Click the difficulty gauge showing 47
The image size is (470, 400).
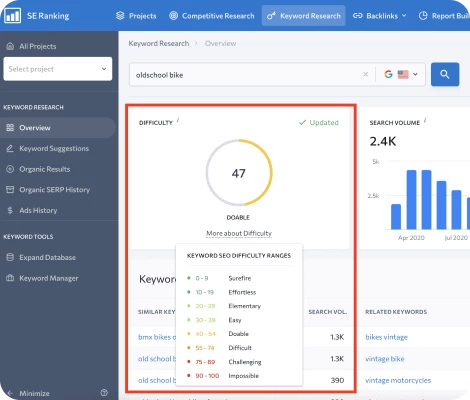(x=239, y=173)
